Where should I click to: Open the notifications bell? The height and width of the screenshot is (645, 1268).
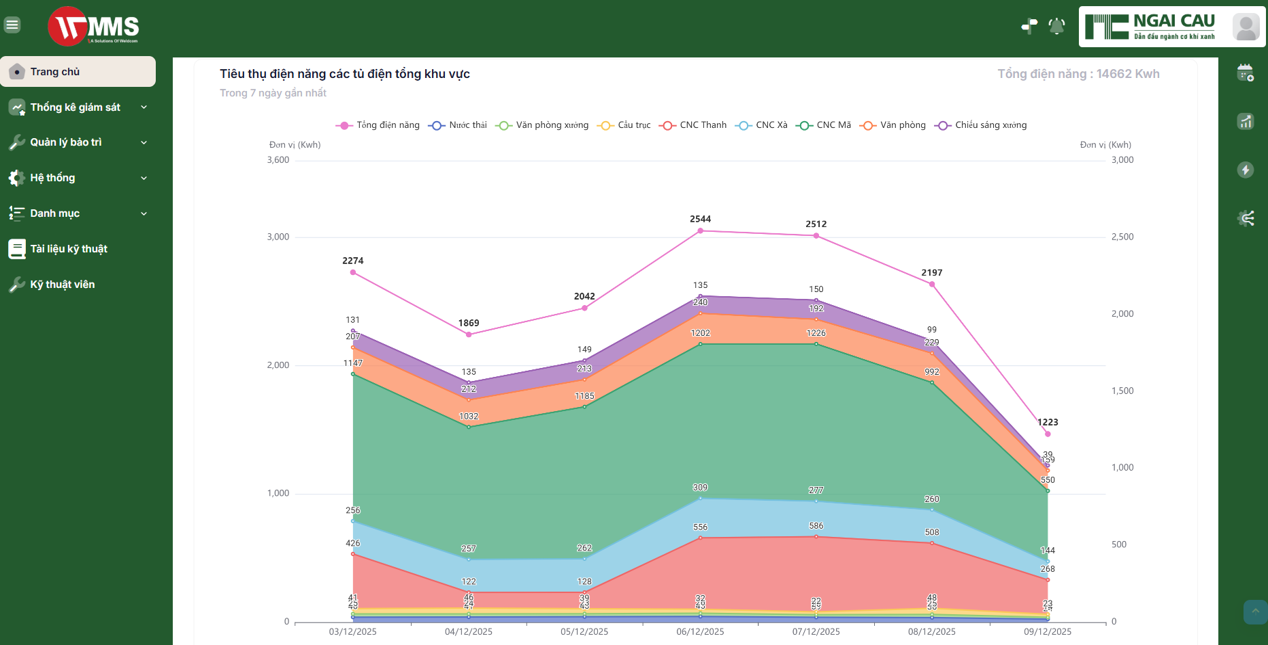1056,26
